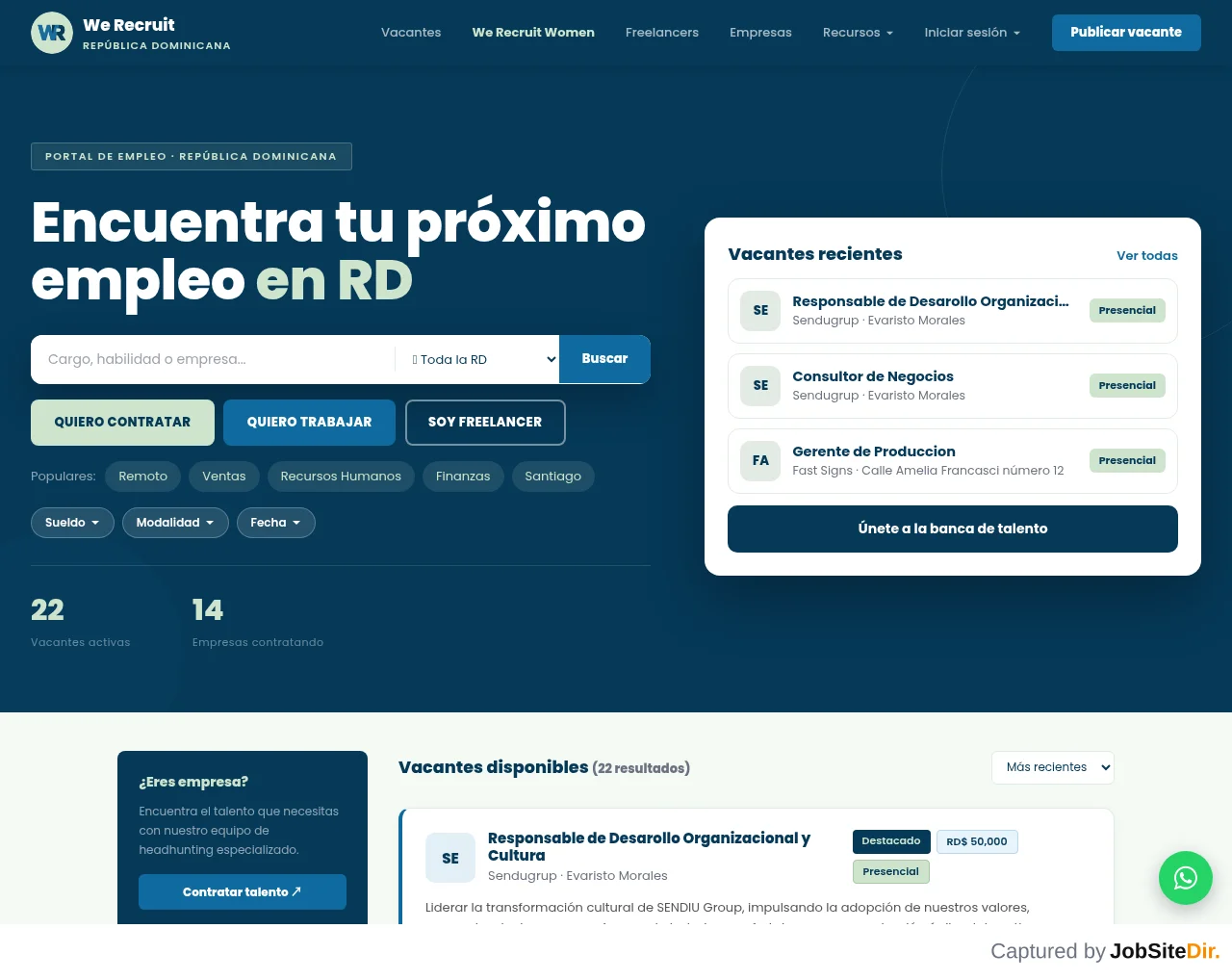
Task: Open the Recursos dropdown menu
Action: point(858,33)
